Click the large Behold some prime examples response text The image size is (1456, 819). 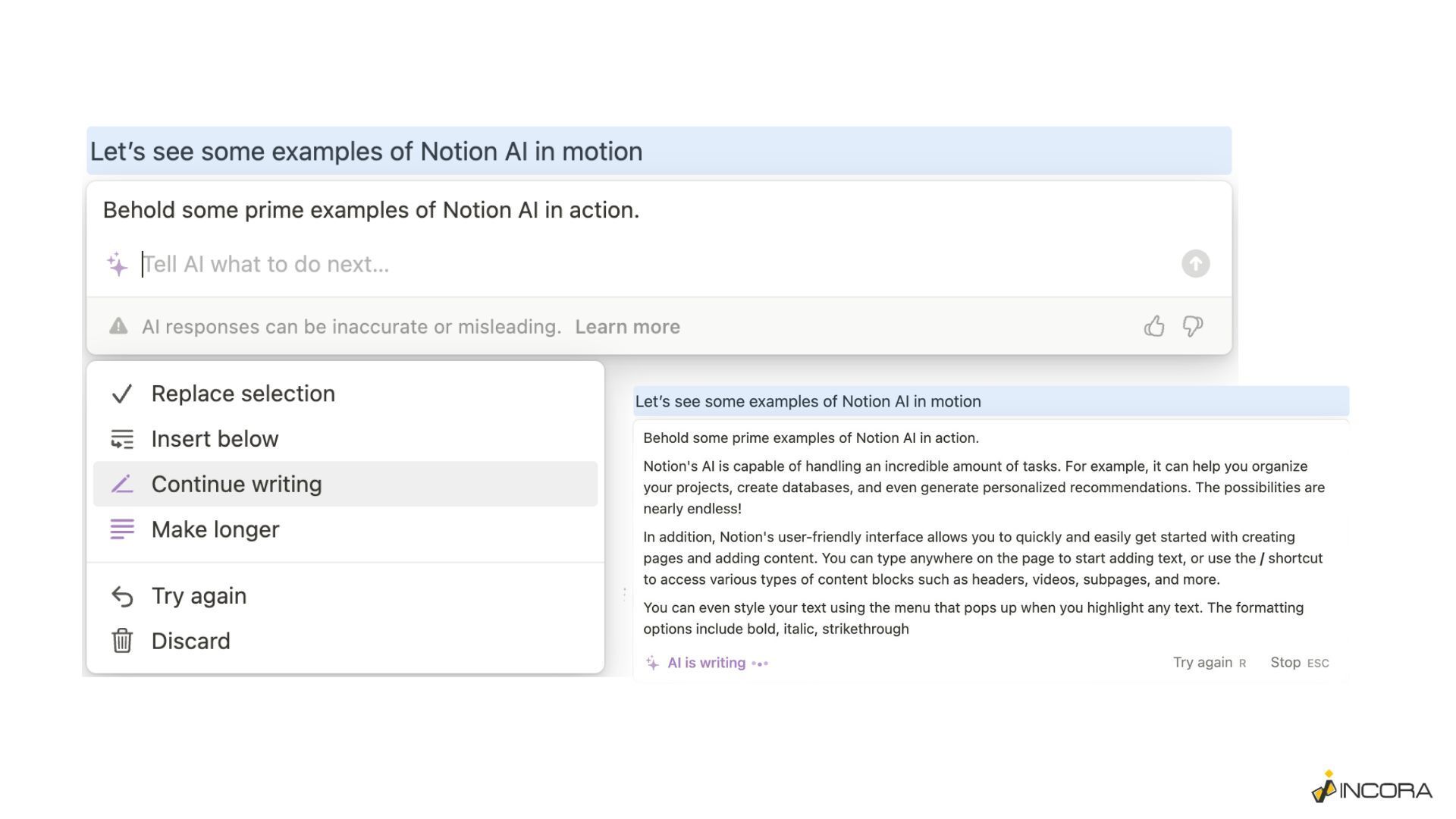tap(371, 210)
